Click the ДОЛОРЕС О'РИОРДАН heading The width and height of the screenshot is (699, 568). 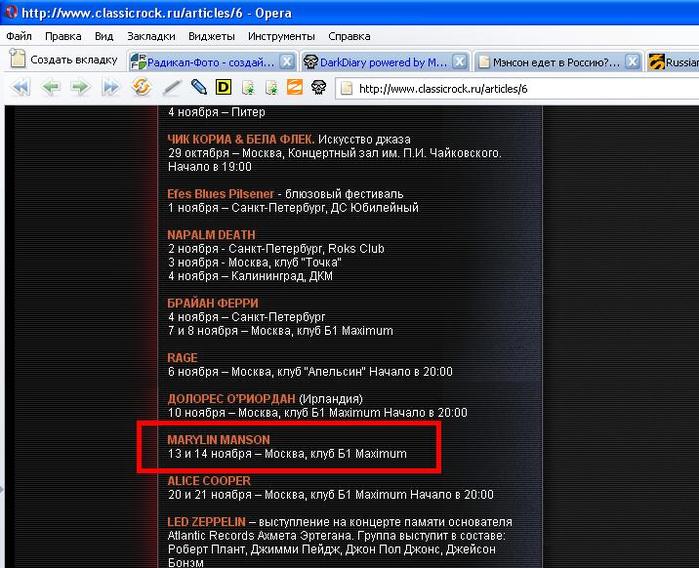231,399
